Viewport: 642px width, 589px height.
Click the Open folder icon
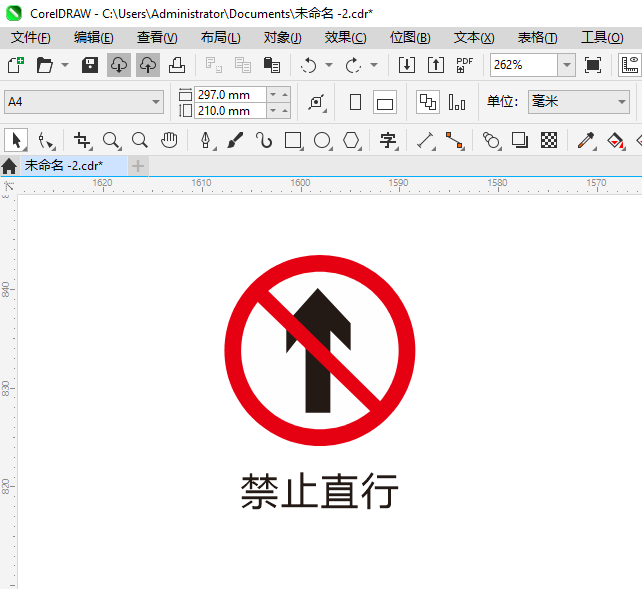coord(45,65)
